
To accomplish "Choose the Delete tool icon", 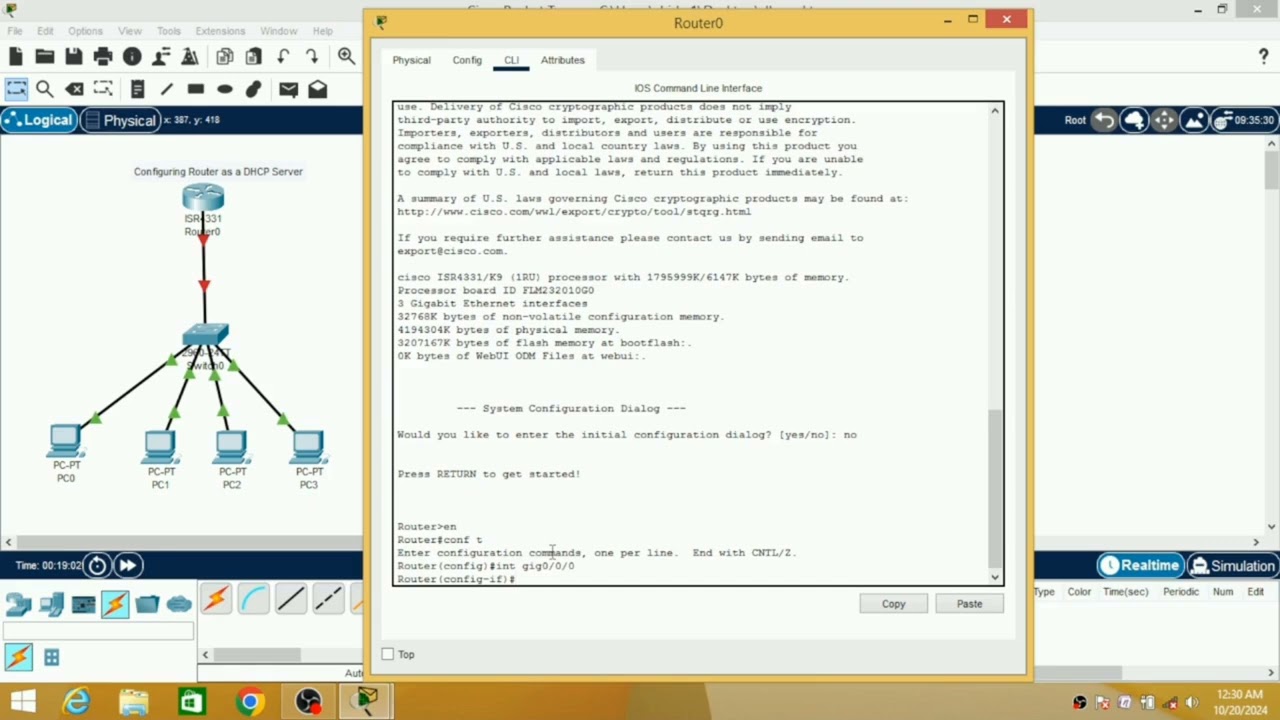I will click(74, 89).
